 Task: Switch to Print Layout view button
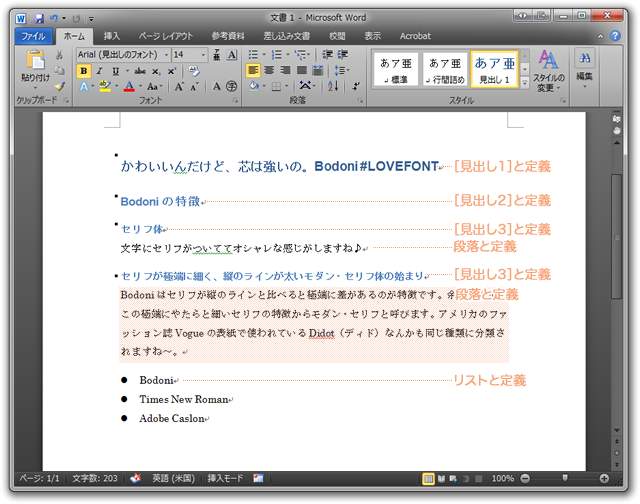coord(428,479)
